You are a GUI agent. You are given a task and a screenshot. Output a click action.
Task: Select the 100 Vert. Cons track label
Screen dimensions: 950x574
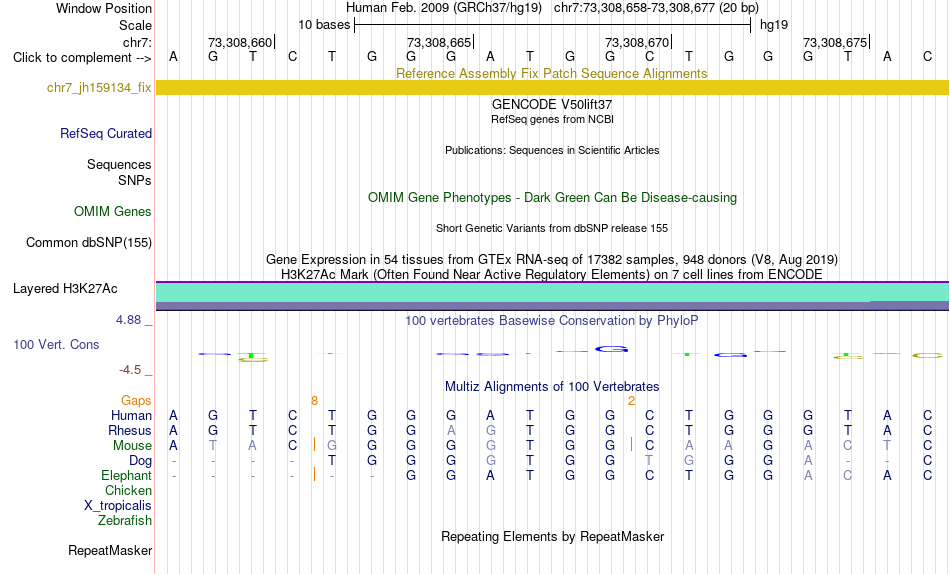point(56,344)
